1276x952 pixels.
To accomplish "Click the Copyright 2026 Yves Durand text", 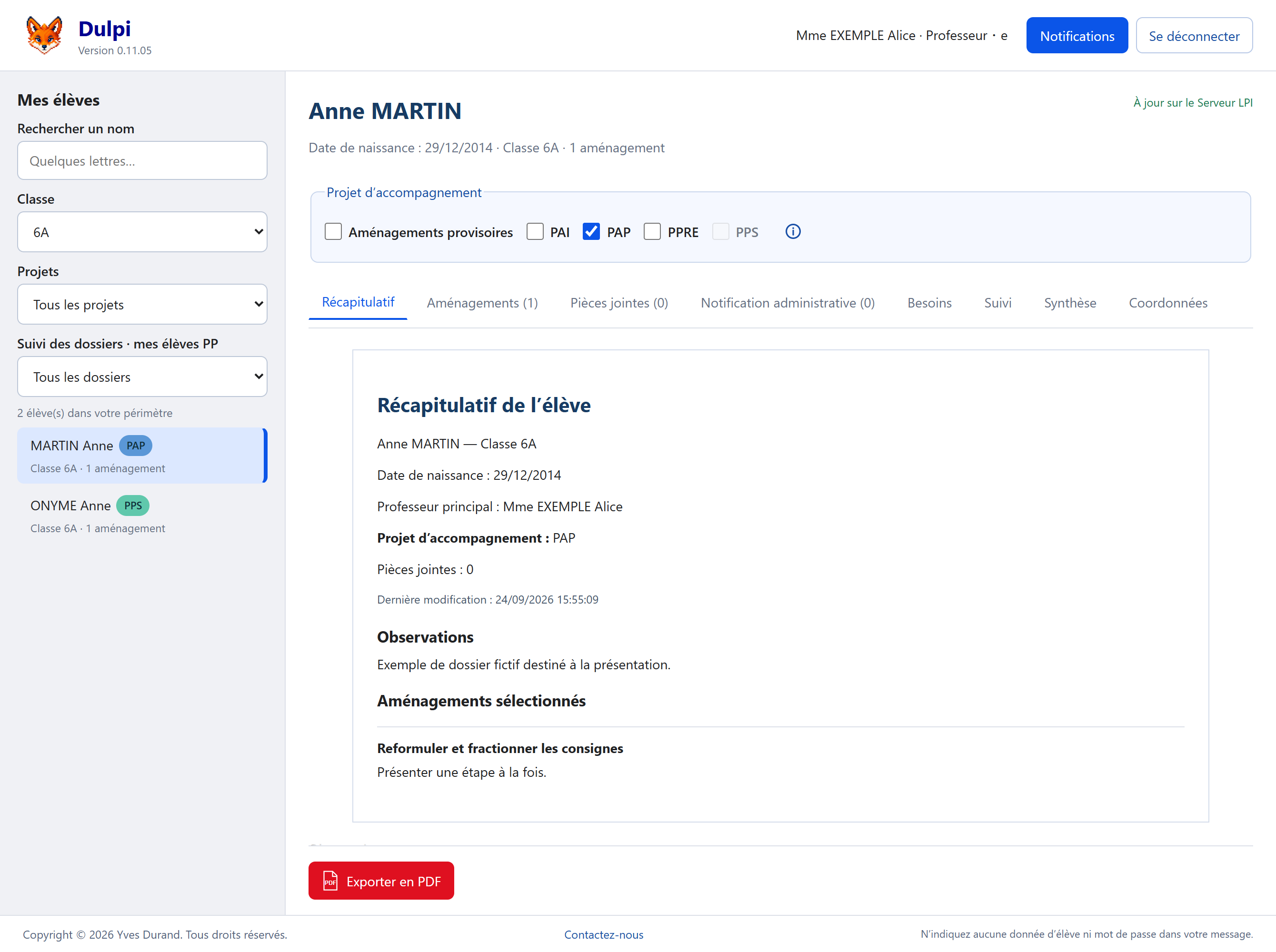I will pos(155,935).
